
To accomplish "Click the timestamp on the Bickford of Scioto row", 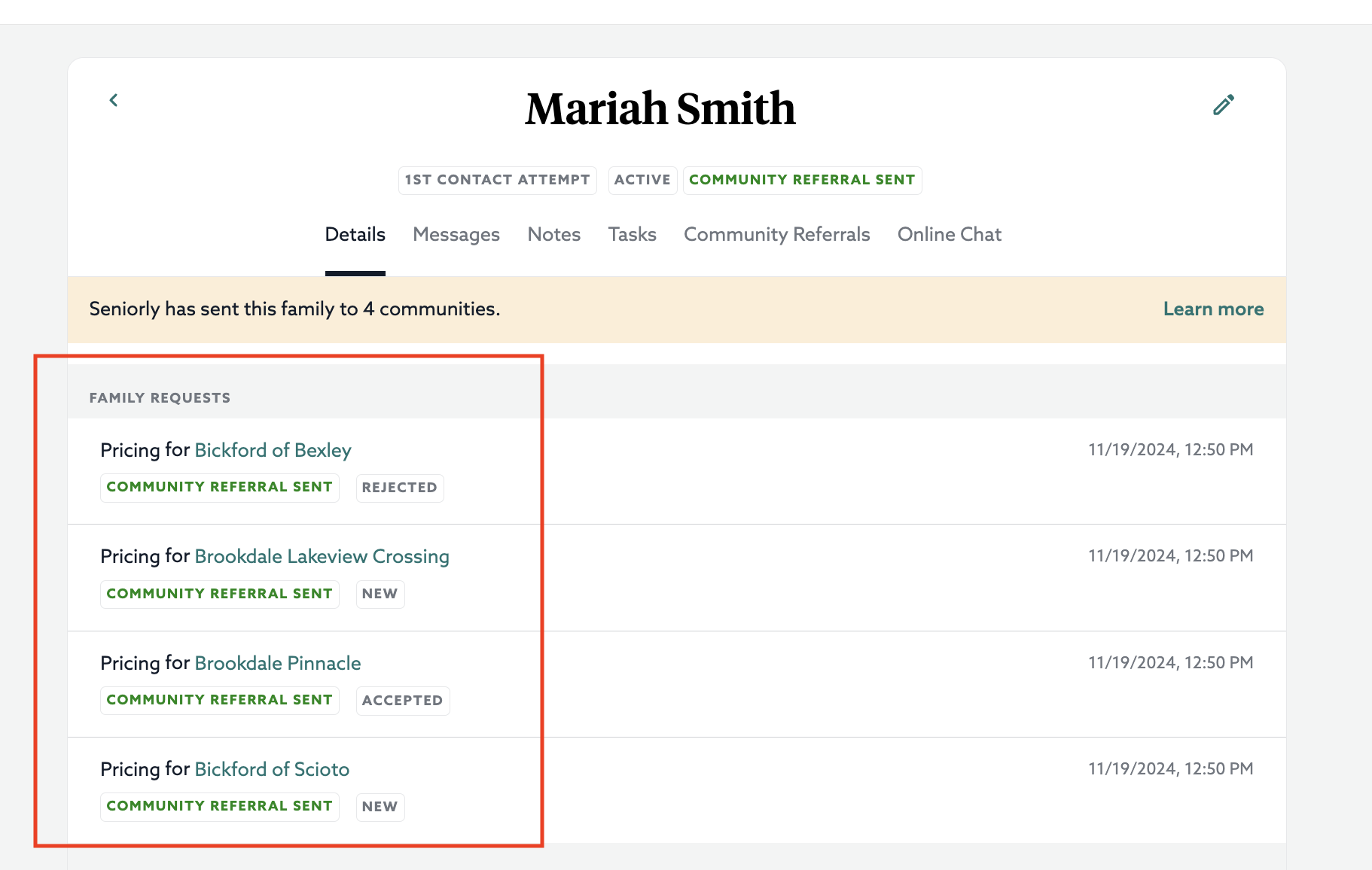I will click(x=1171, y=769).
